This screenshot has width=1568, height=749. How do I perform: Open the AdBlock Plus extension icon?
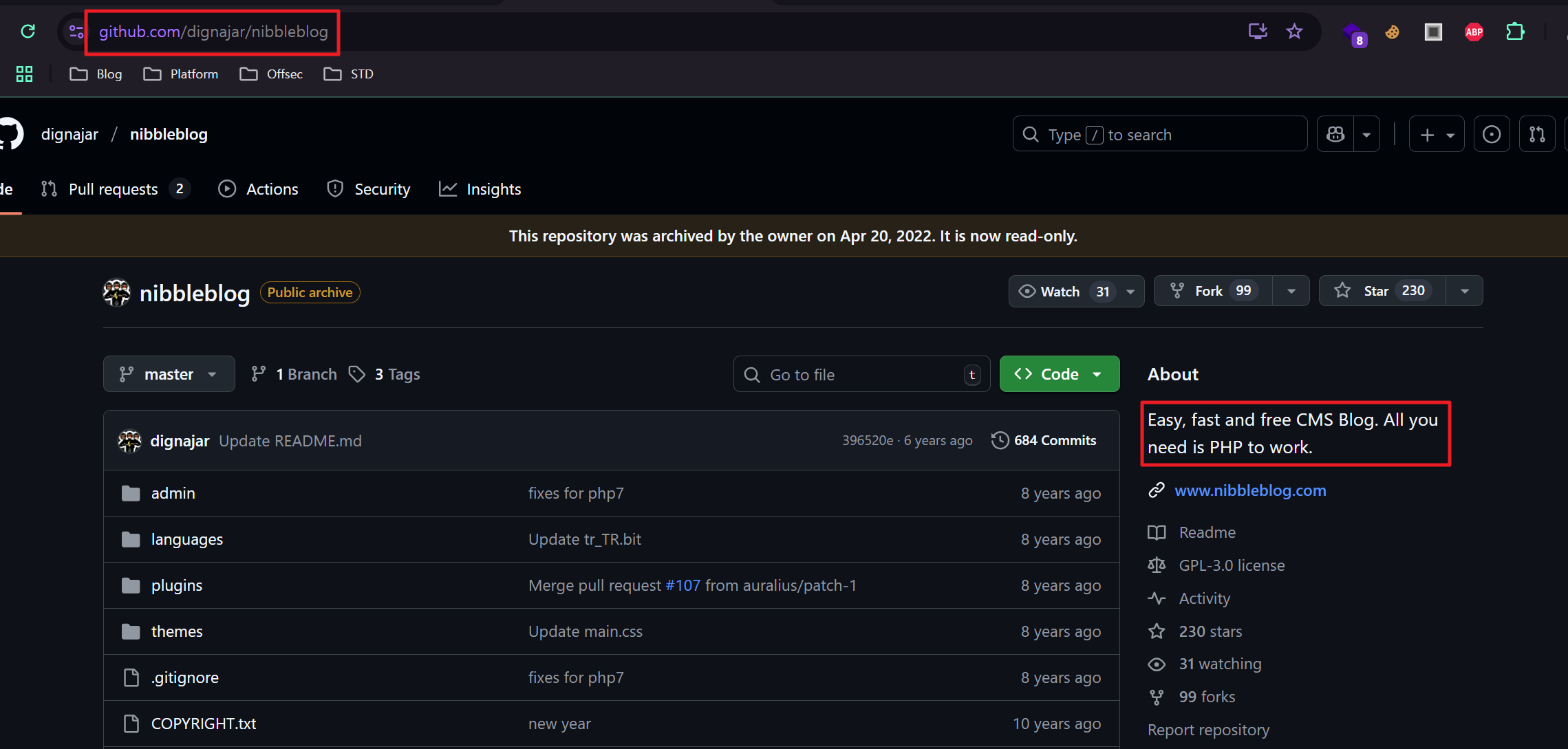pyautogui.click(x=1474, y=32)
